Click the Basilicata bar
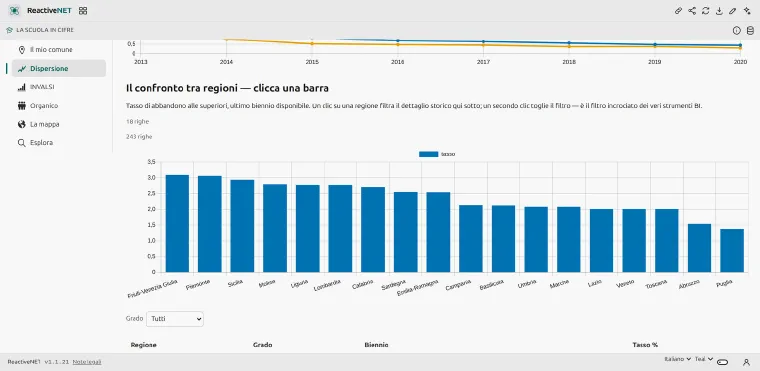Screen dimensions: 760x371 tap(504, 239)
